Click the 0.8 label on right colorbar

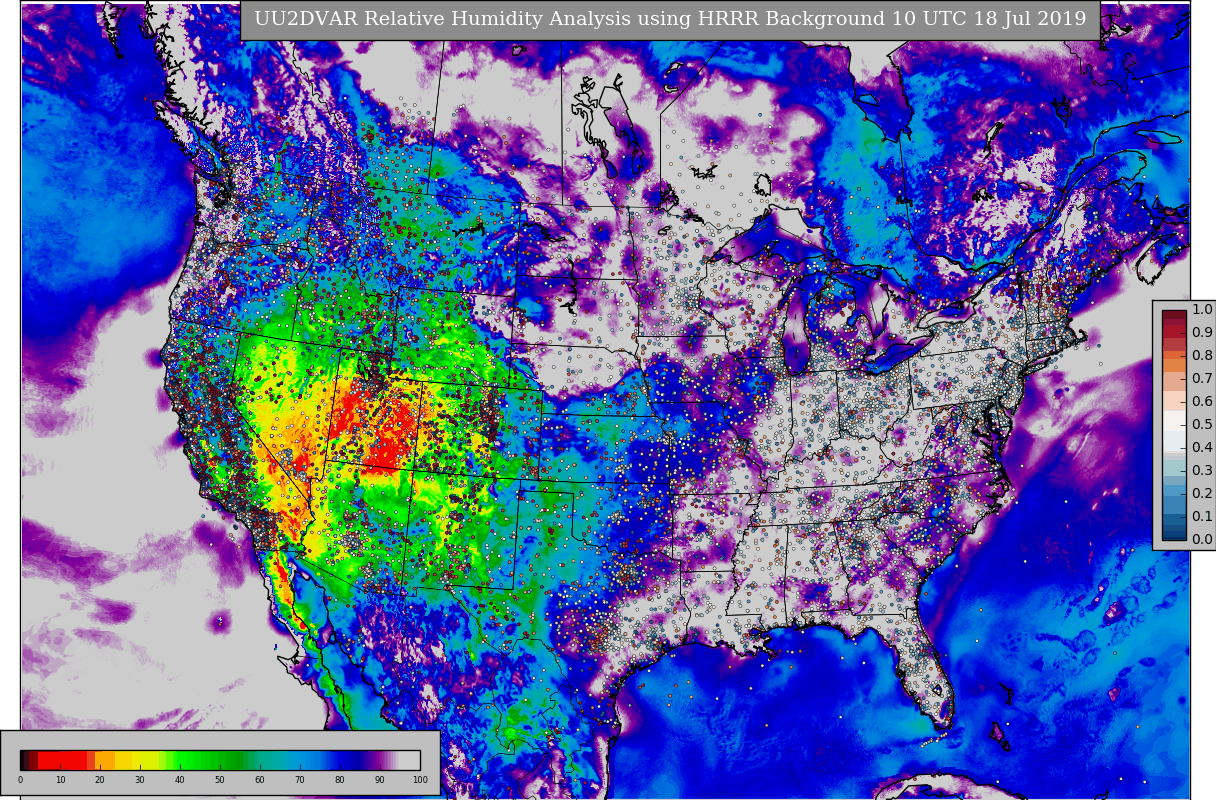click(1202, 355)
